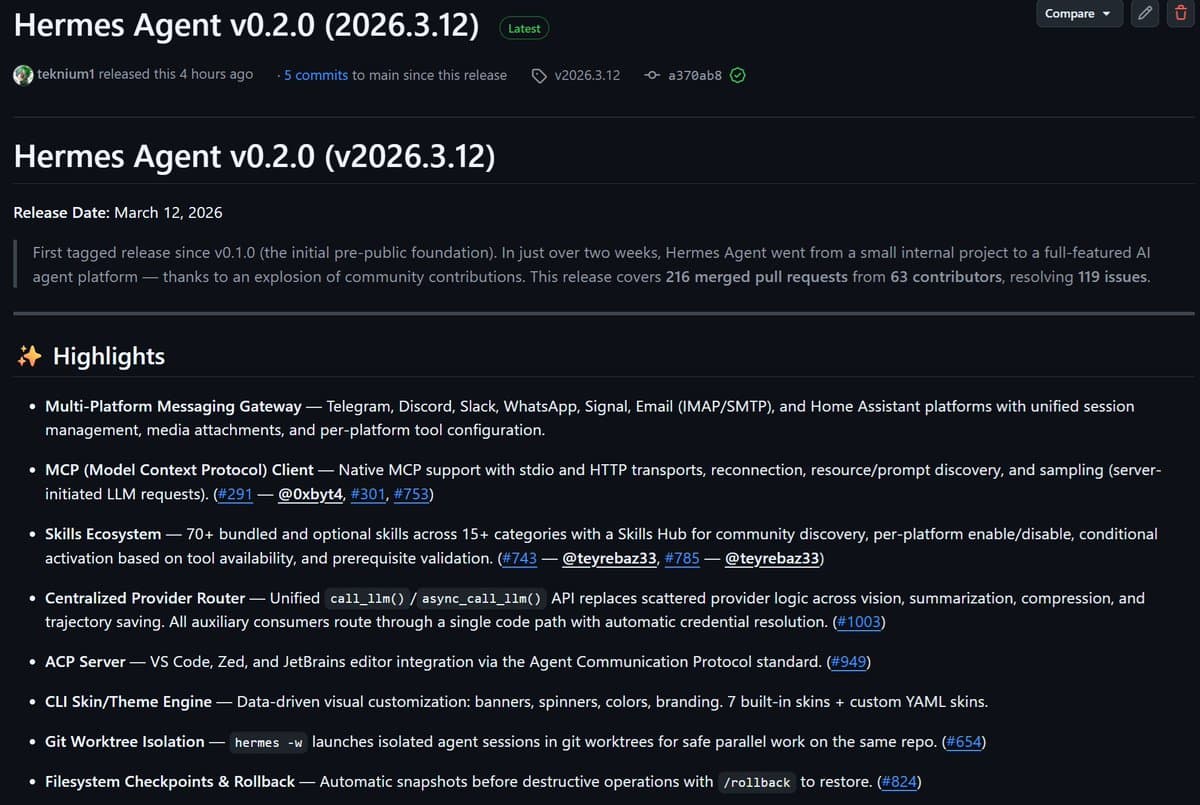The width and height of the screenshot is (1200, 805).
Task: Click the green verified checkmark badge
Action: click(x=737, y=75)
